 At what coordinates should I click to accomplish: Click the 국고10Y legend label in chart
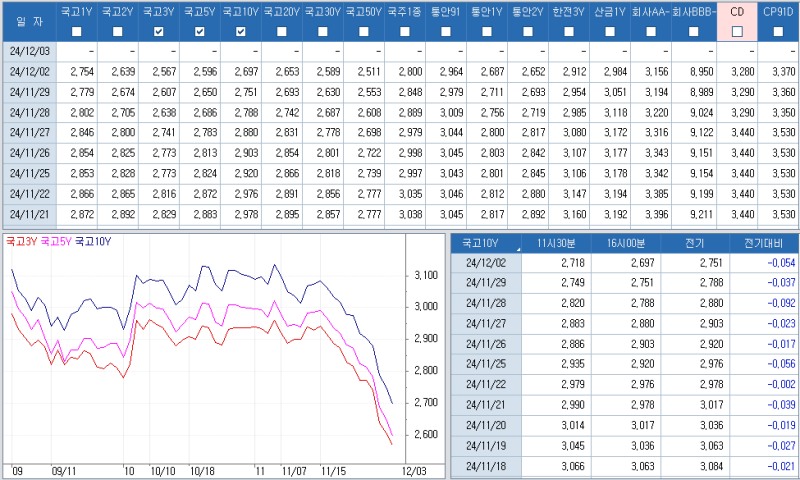coord(93,241)
